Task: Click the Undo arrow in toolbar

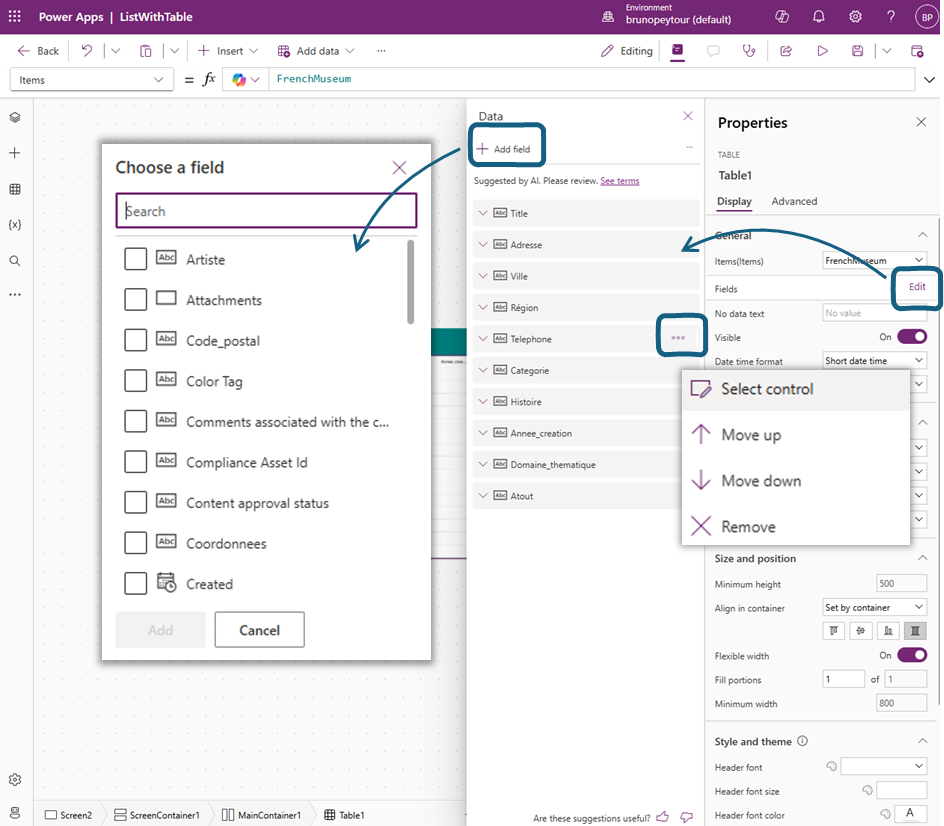Action: pyautogui.click(x=87, y=51)
